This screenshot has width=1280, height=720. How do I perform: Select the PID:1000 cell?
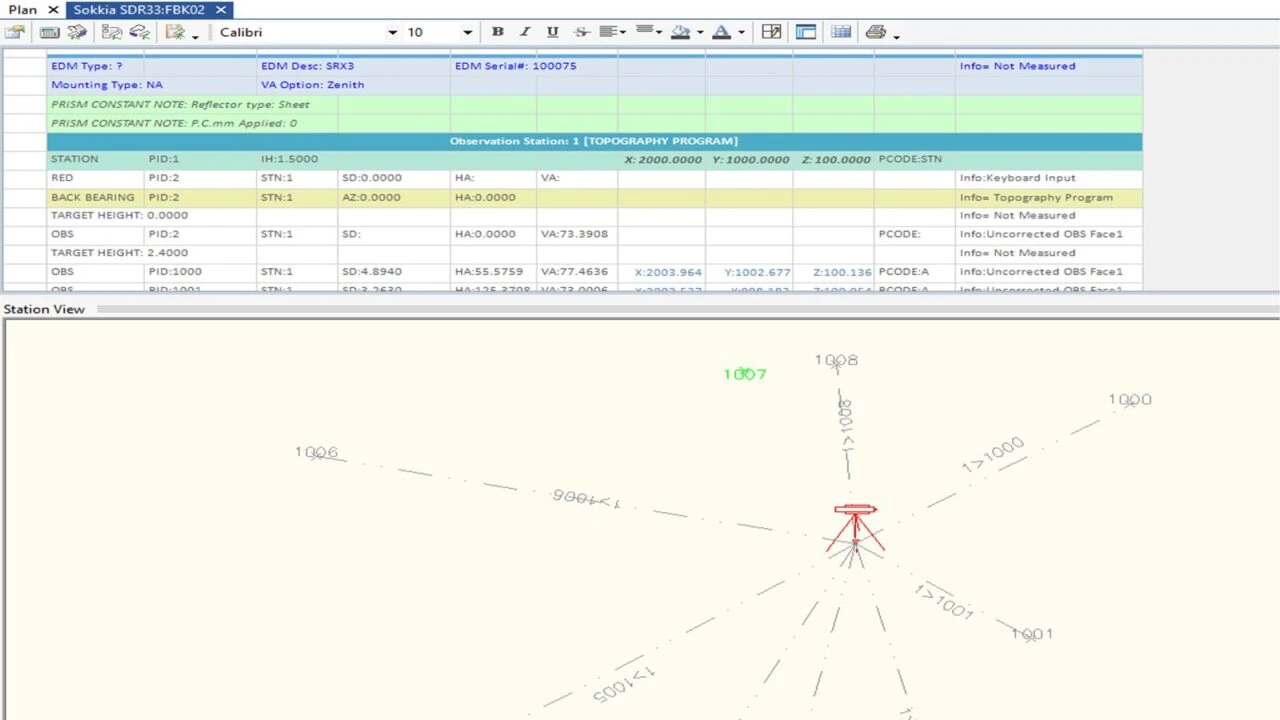pyautogui.click(x=200, y=272)
